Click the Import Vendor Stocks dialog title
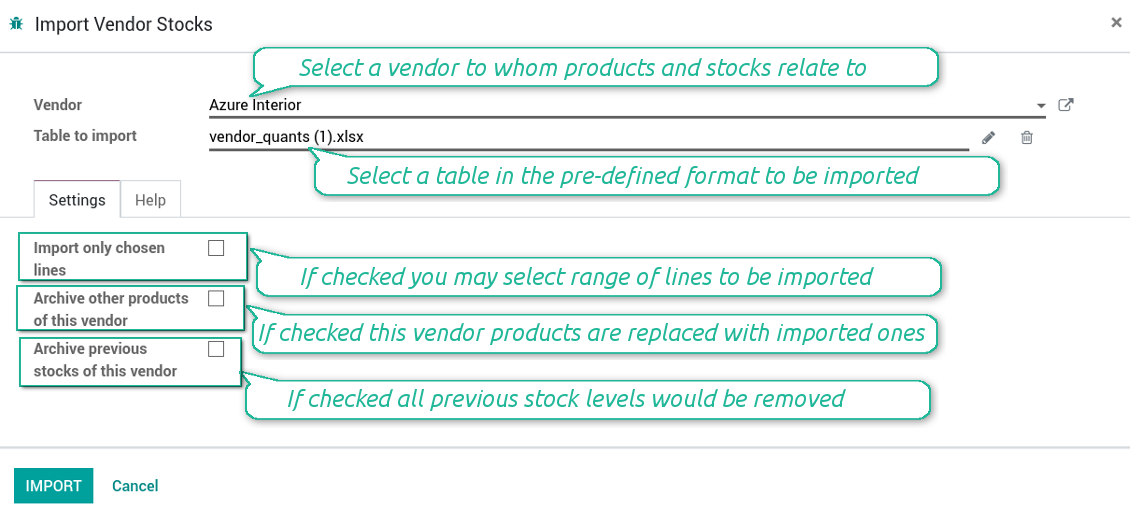 (x=124, y=24)
